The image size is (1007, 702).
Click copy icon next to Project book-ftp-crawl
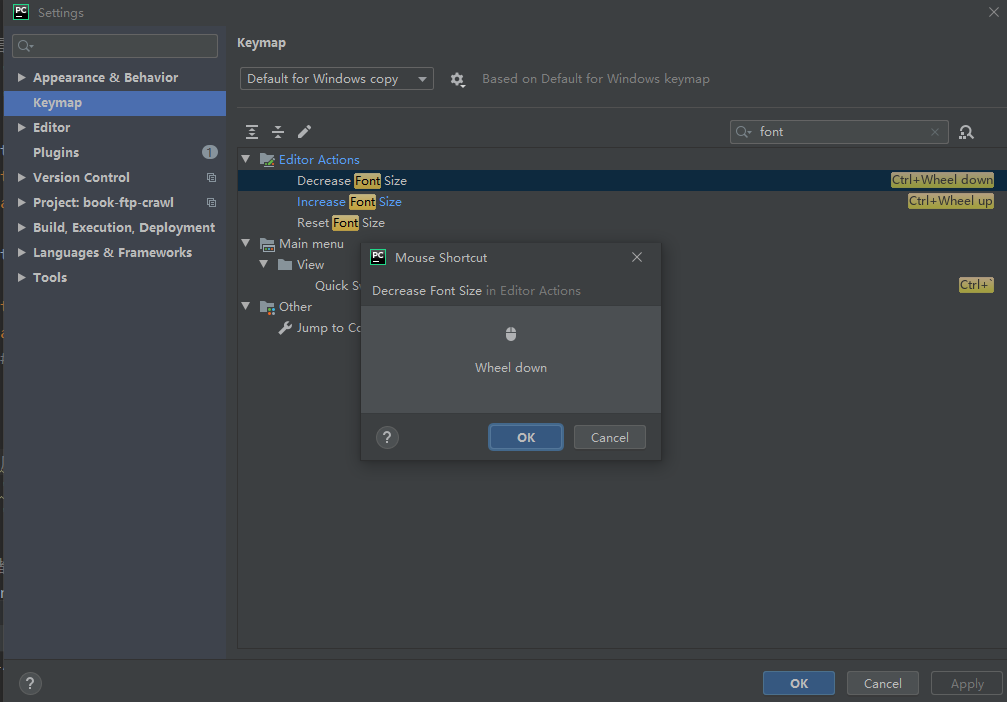(211, 202)
